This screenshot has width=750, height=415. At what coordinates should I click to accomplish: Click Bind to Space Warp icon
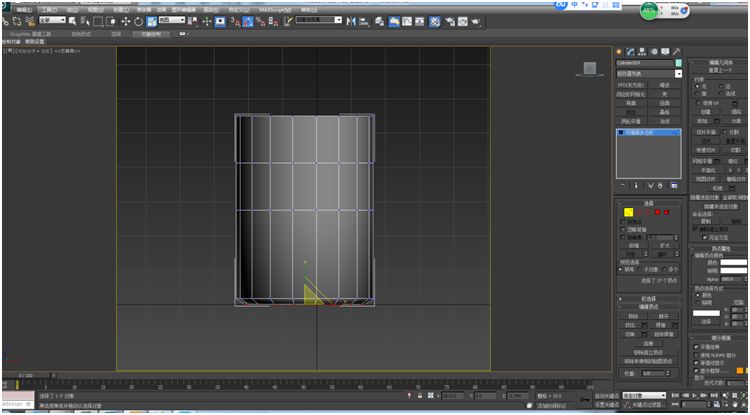tap(30, 21)
